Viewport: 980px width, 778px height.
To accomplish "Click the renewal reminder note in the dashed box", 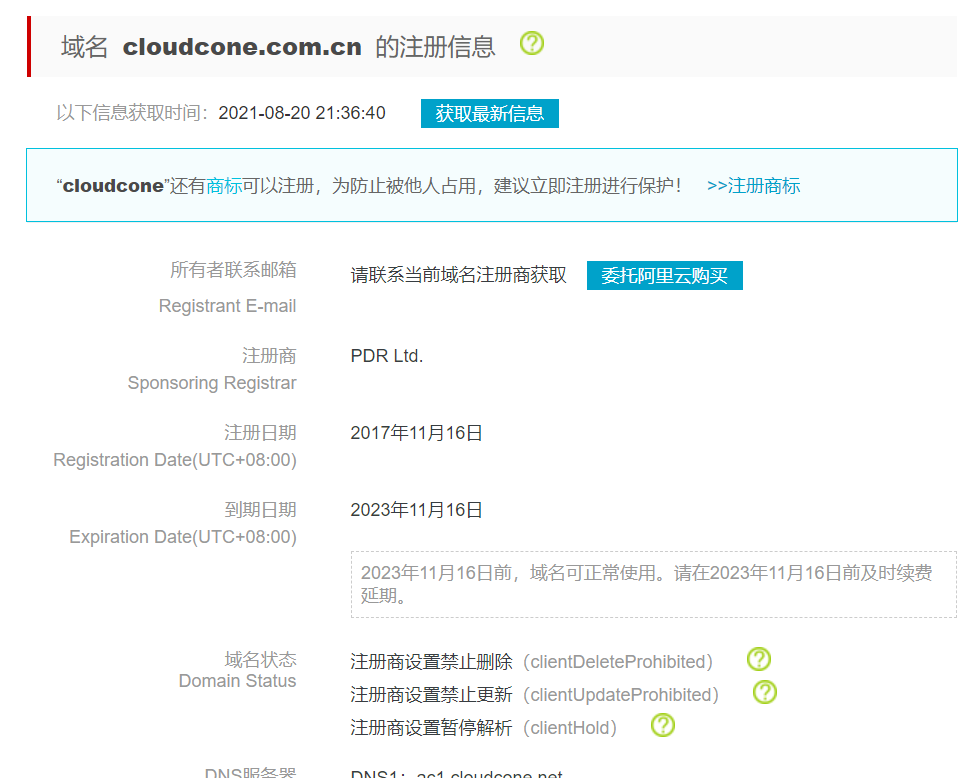I will tap(654, 584).
